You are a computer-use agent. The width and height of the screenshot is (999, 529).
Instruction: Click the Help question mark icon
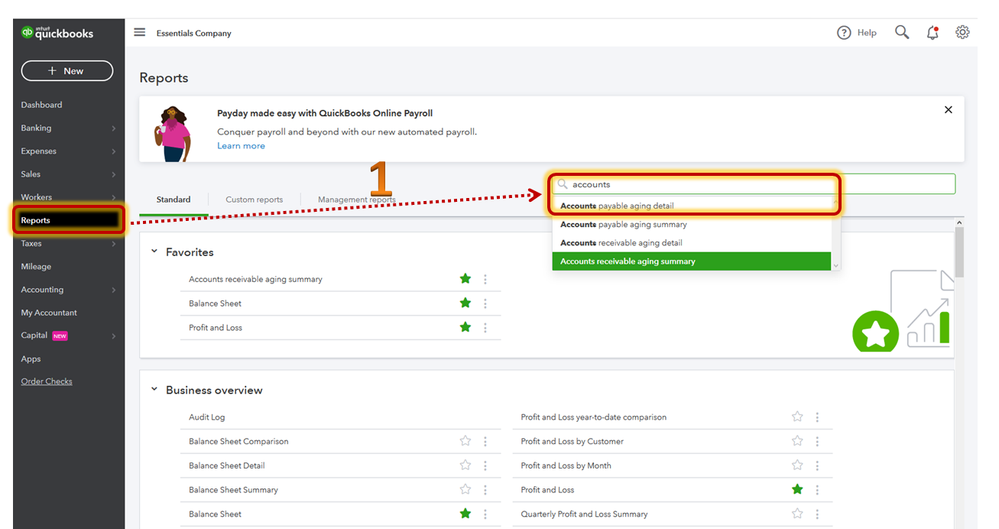point(844,33)
